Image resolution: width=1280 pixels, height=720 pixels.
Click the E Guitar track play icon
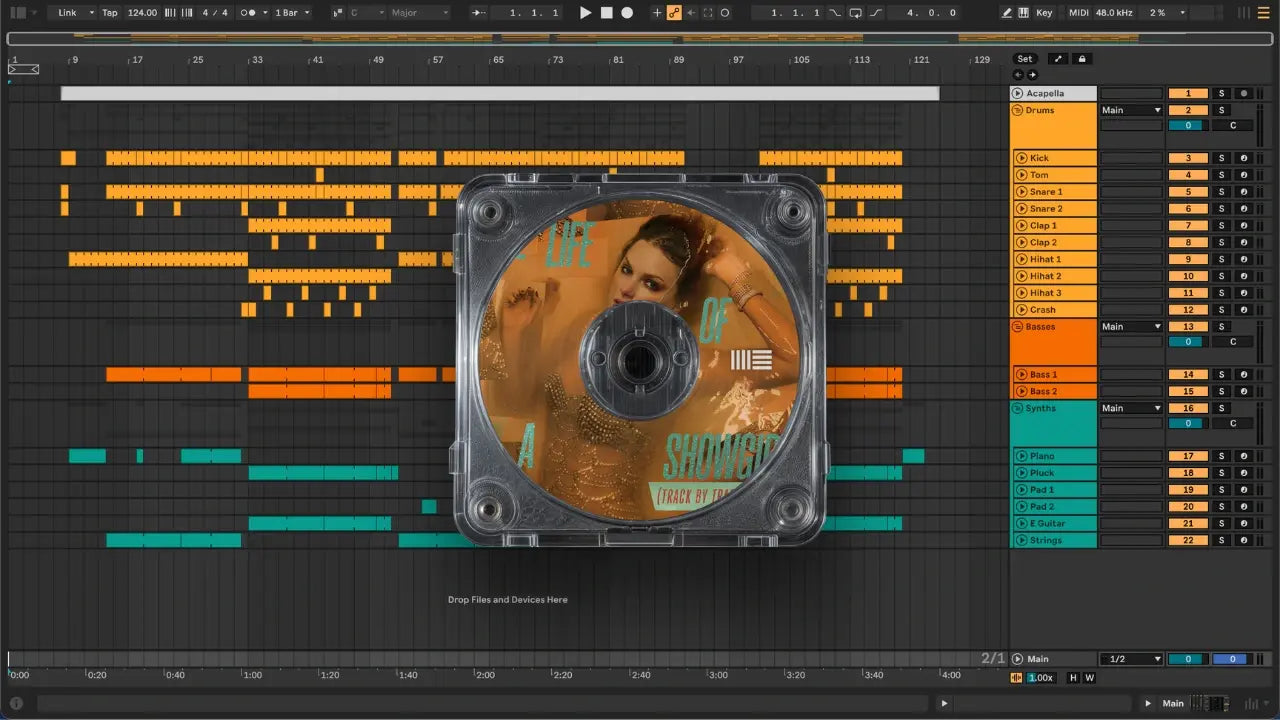[x=1021, y=523]
